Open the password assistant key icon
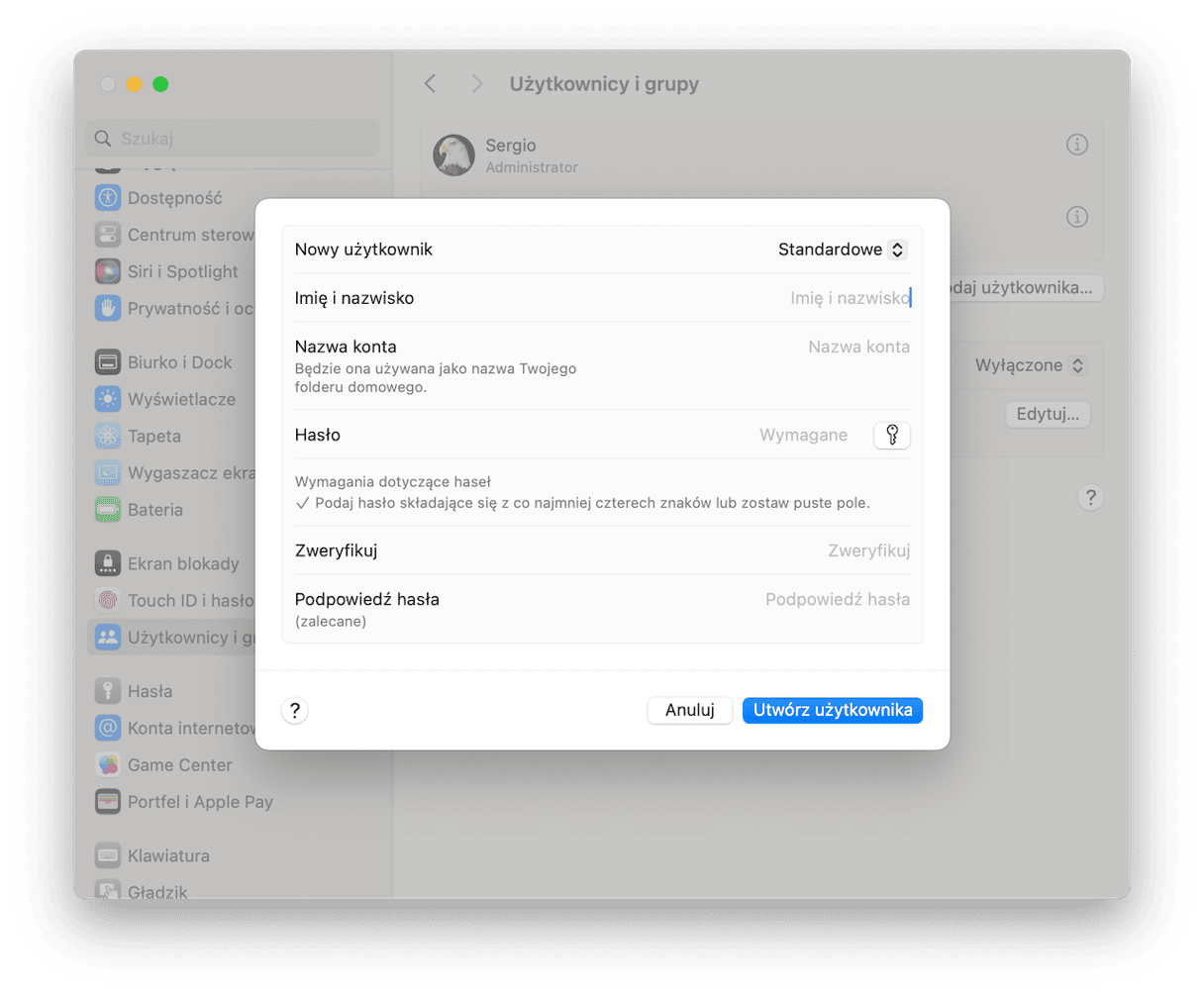The width and height of the screenshot is (1204, 996). (892, 435)
